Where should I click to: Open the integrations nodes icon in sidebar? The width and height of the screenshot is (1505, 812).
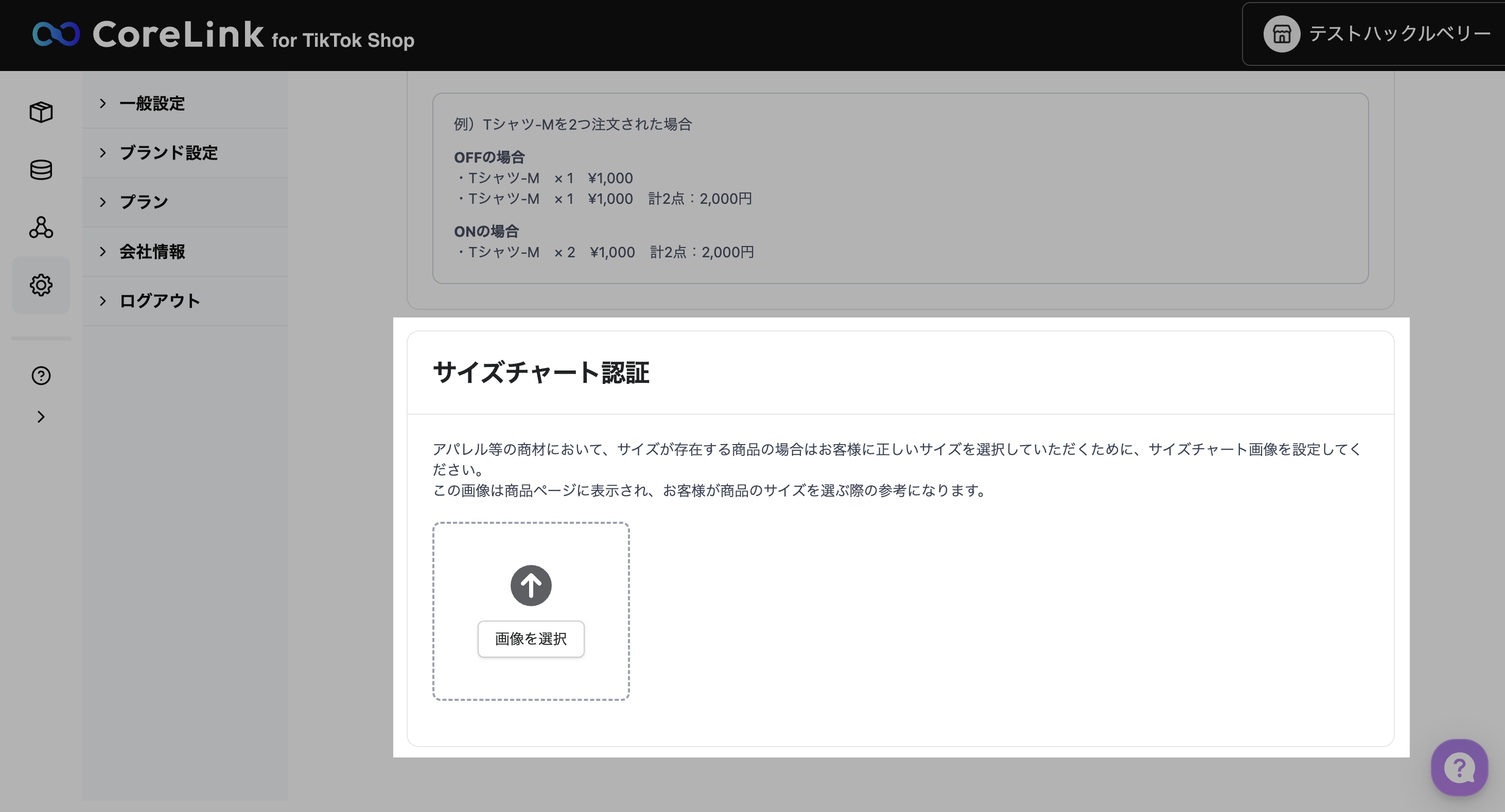point(41,227)
